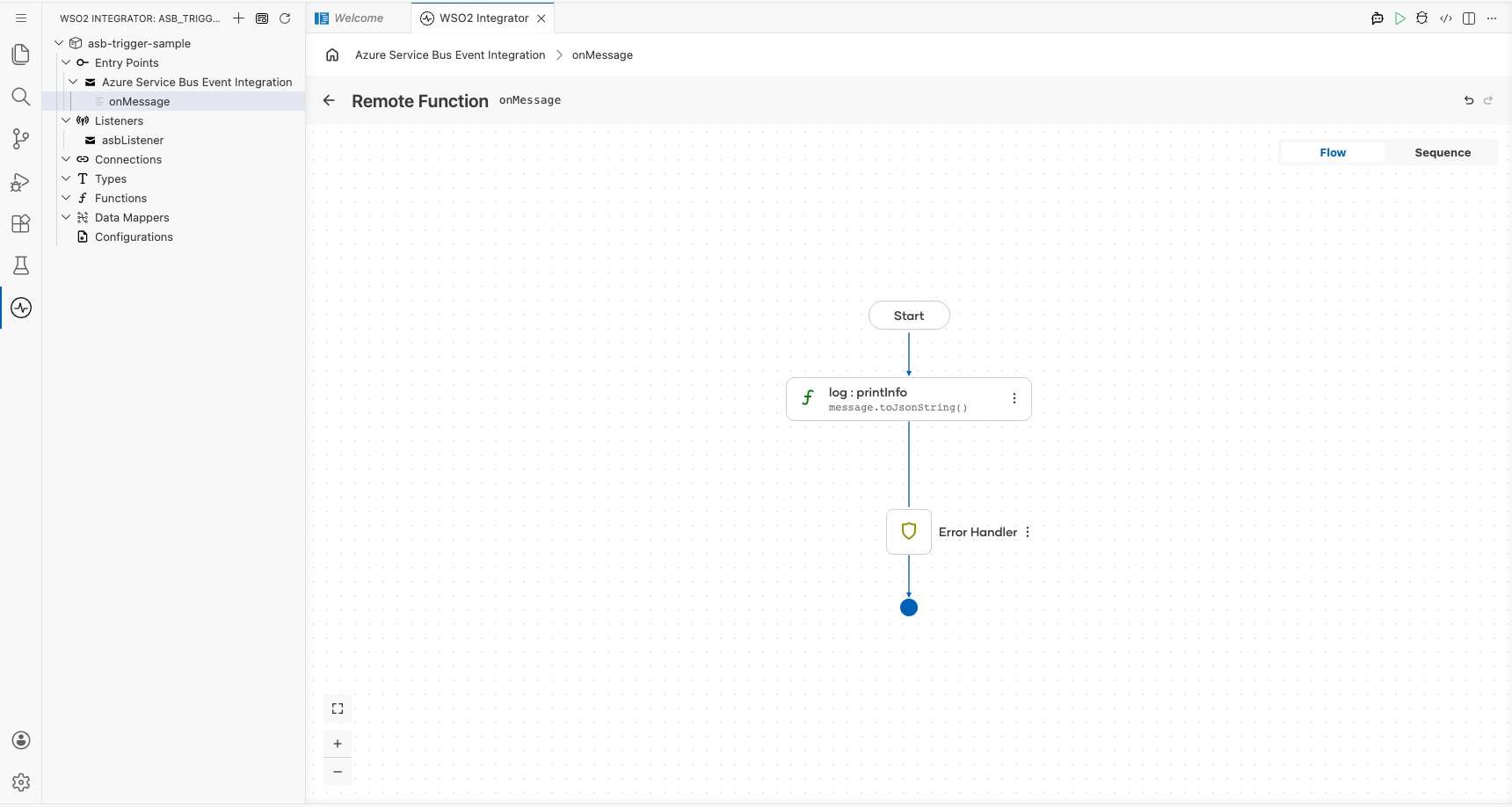
Task: Click the Start node
Action: (909, 316)
